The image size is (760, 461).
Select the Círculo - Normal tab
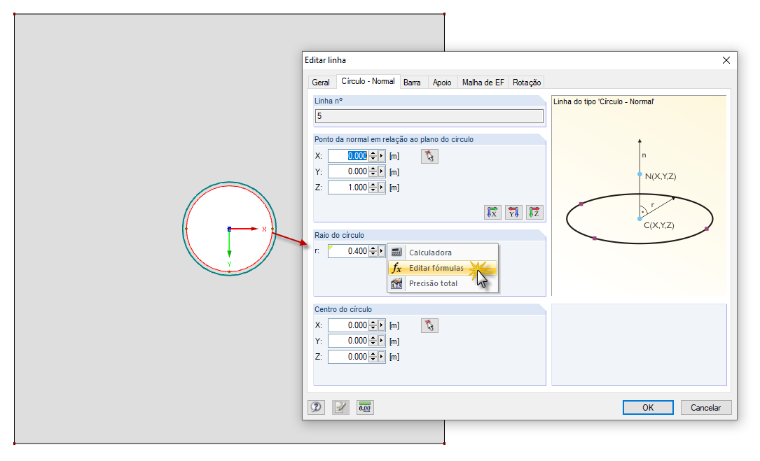click(x=368, y=81)
